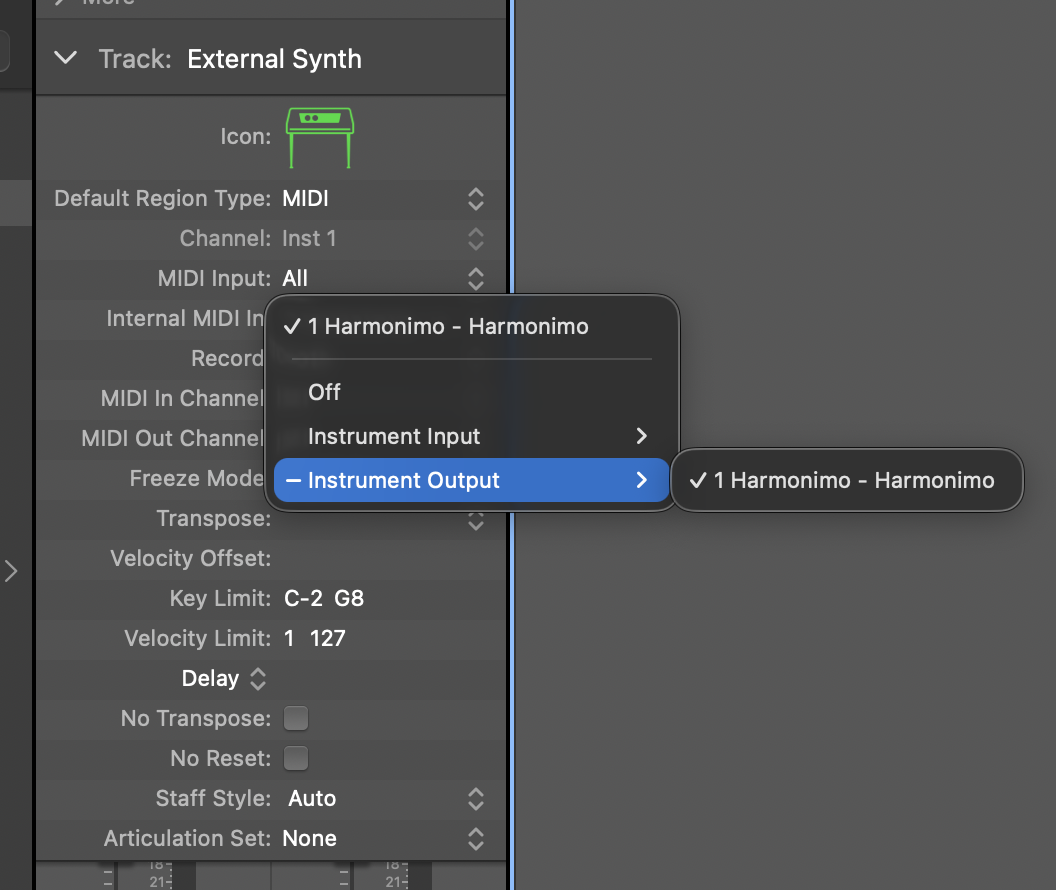Viewport: 1056px width, 890px height.
Task: Choose Off in the popup menu
Action: pyautogui.click(x=471, y=392)
